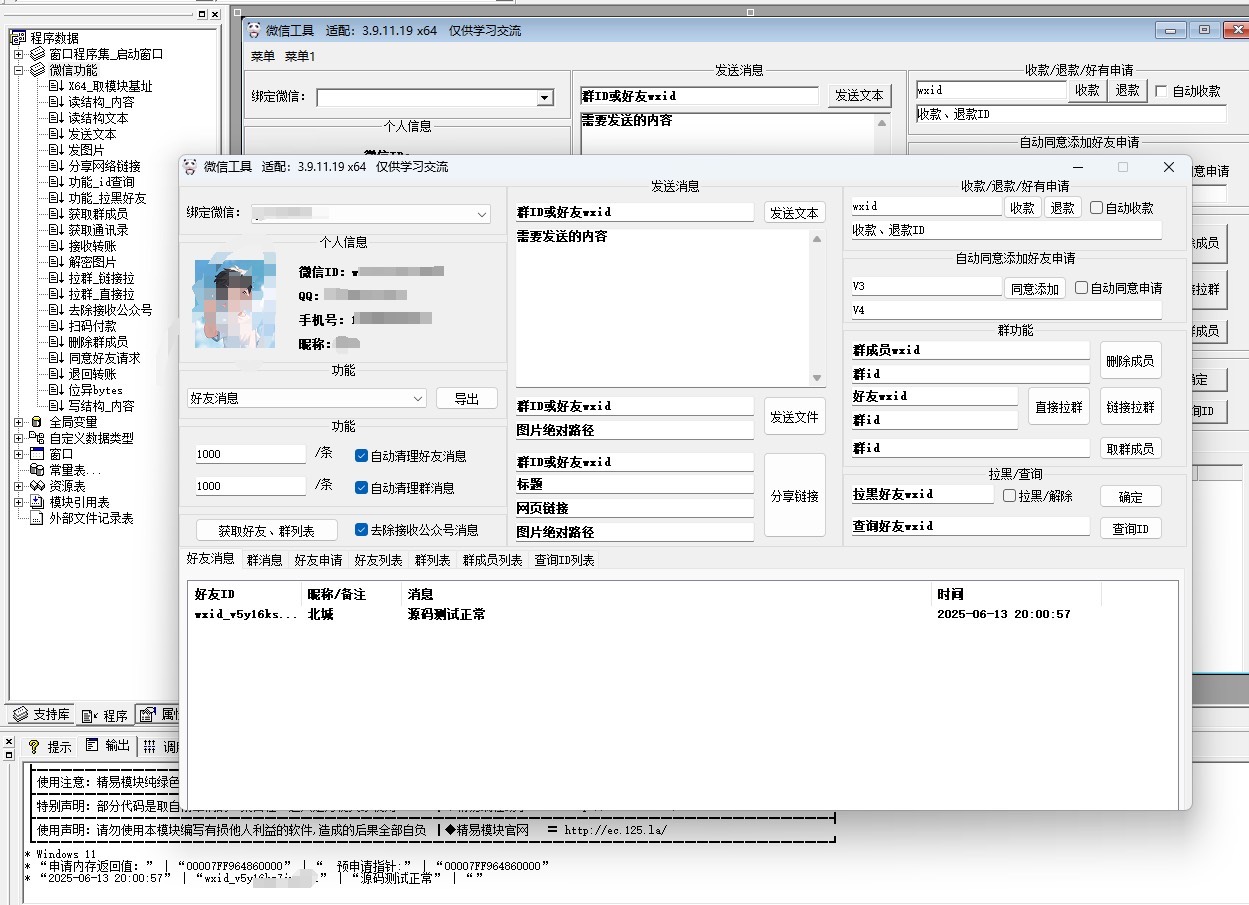
Task: Click the icon beside 模块引用表
Action: pos(37,502)
